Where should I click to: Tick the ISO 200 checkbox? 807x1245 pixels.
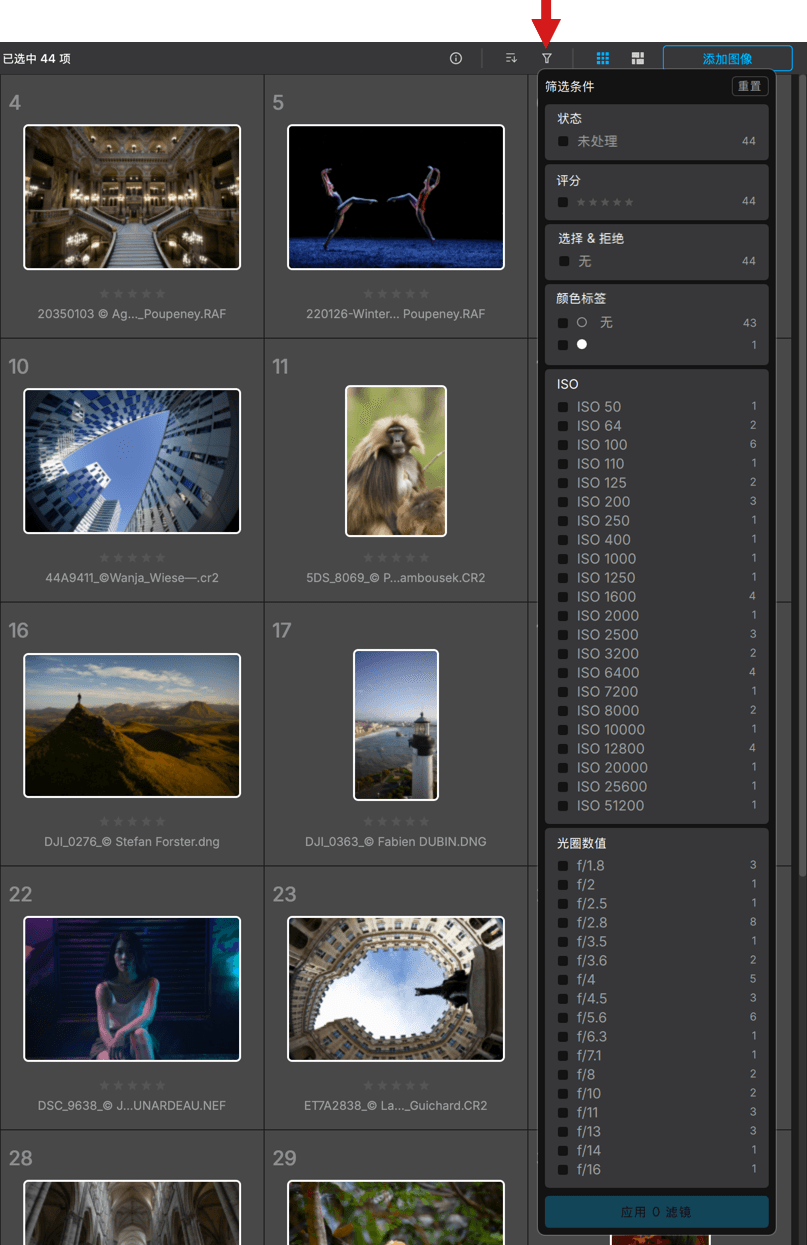tap(563, 502)
